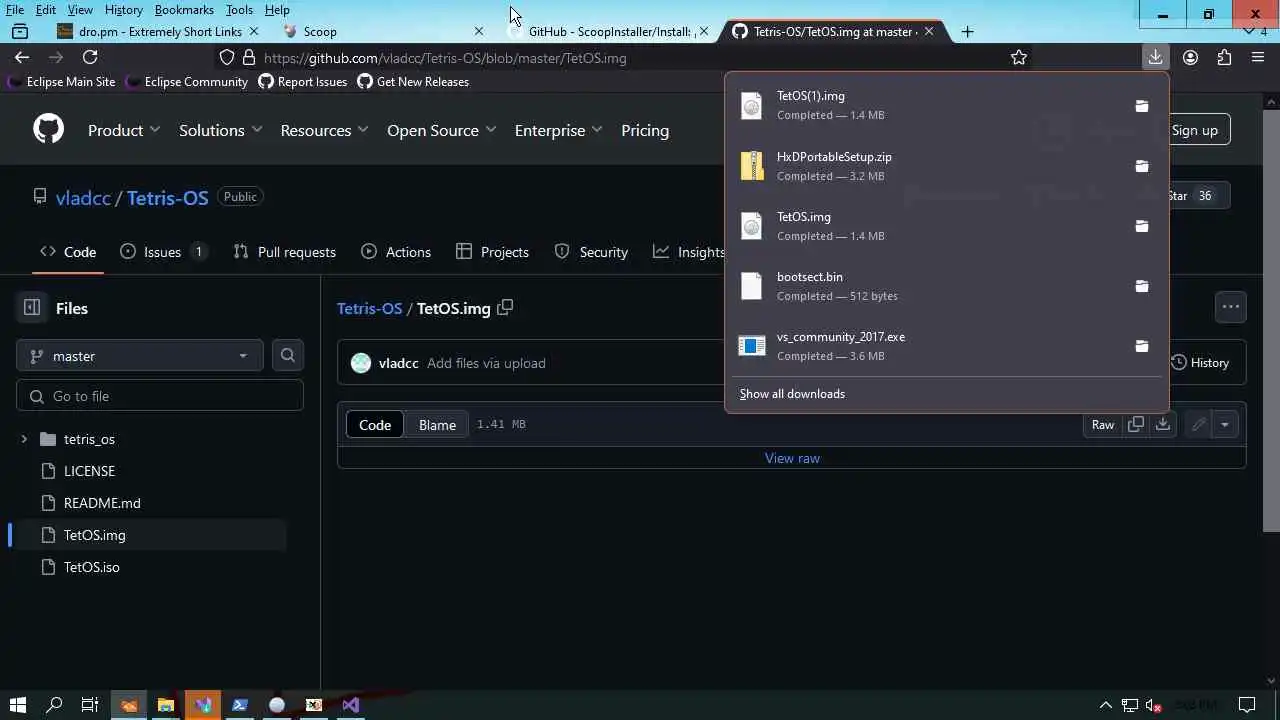The height and width of the screenshot is (720, 1280).
Task: Copy the TetOS.img file path
Action: [x=505, y=308]
